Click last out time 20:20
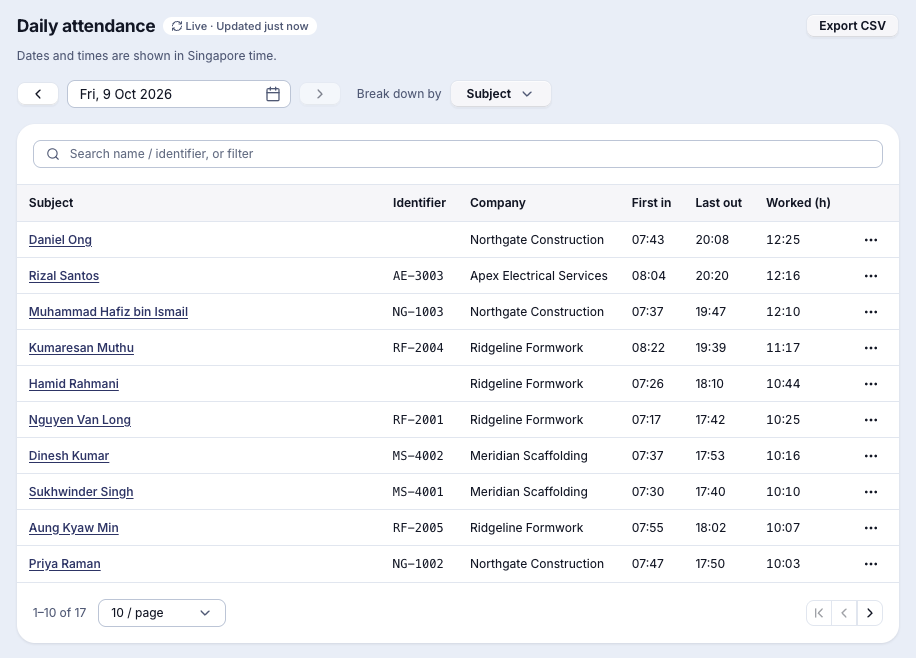Screen dimensions: 916x658 coord(712,276)
